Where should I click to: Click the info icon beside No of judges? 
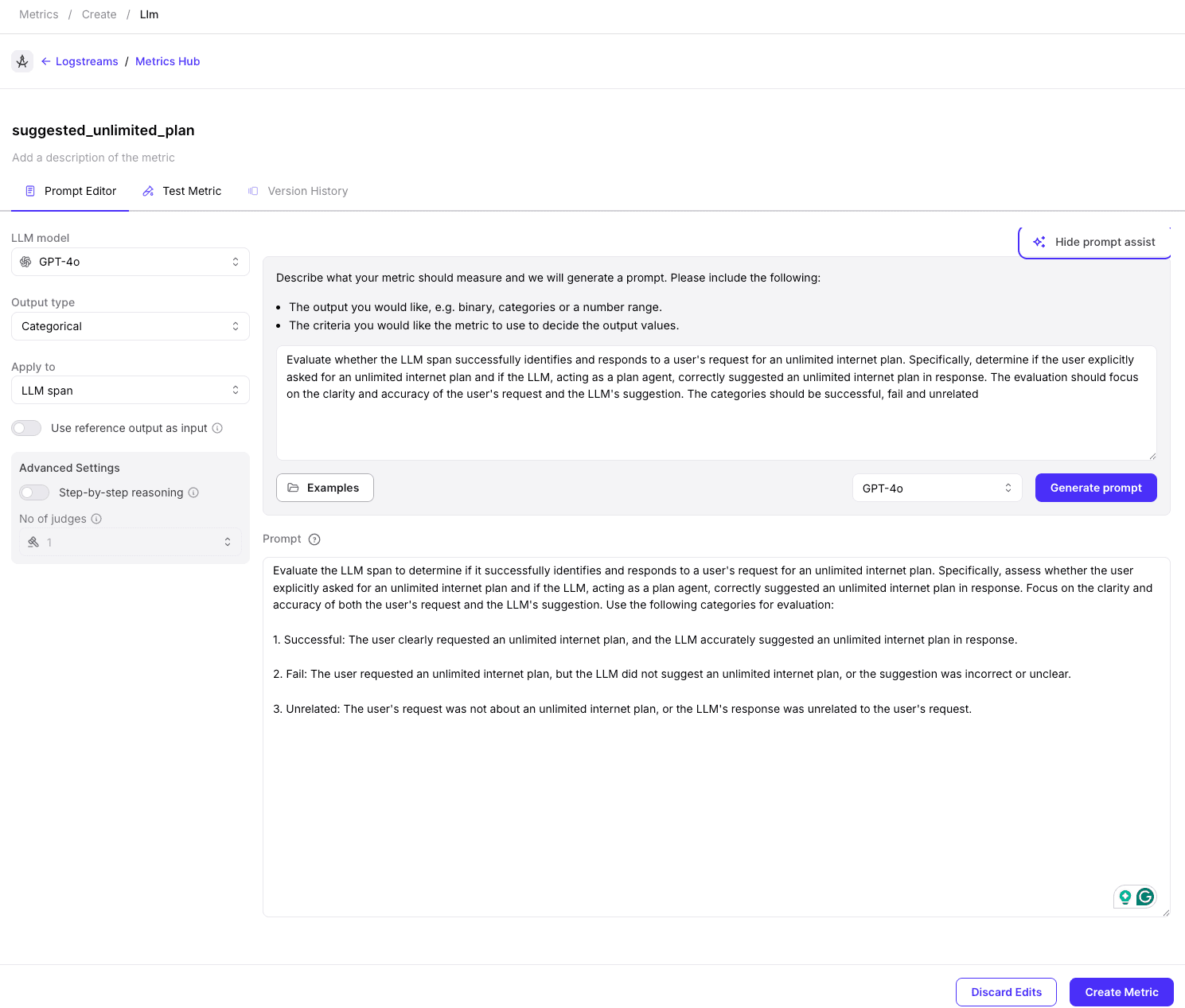[x=96, y=519]
